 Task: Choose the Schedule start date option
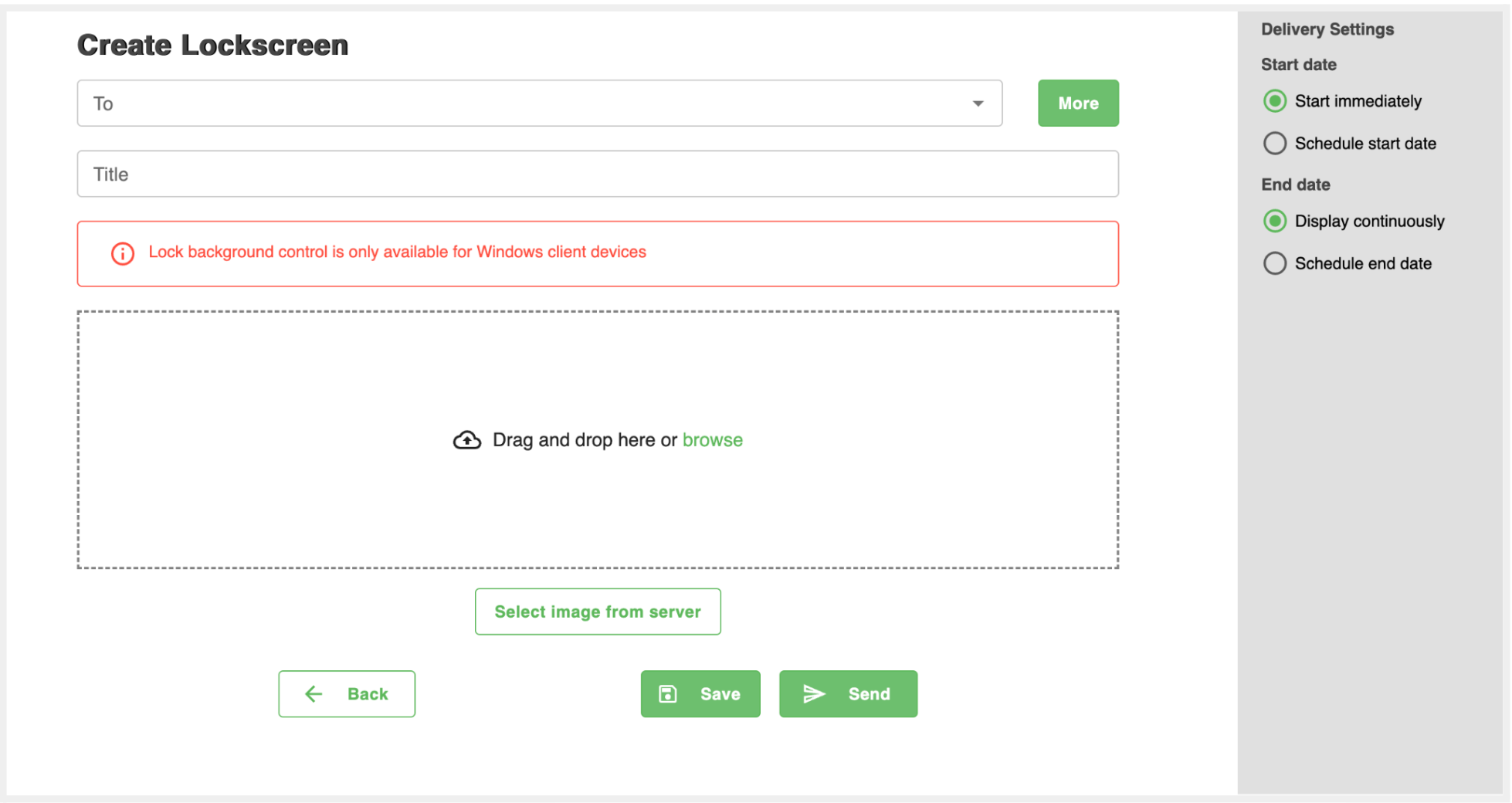(x=1274, y=144)
